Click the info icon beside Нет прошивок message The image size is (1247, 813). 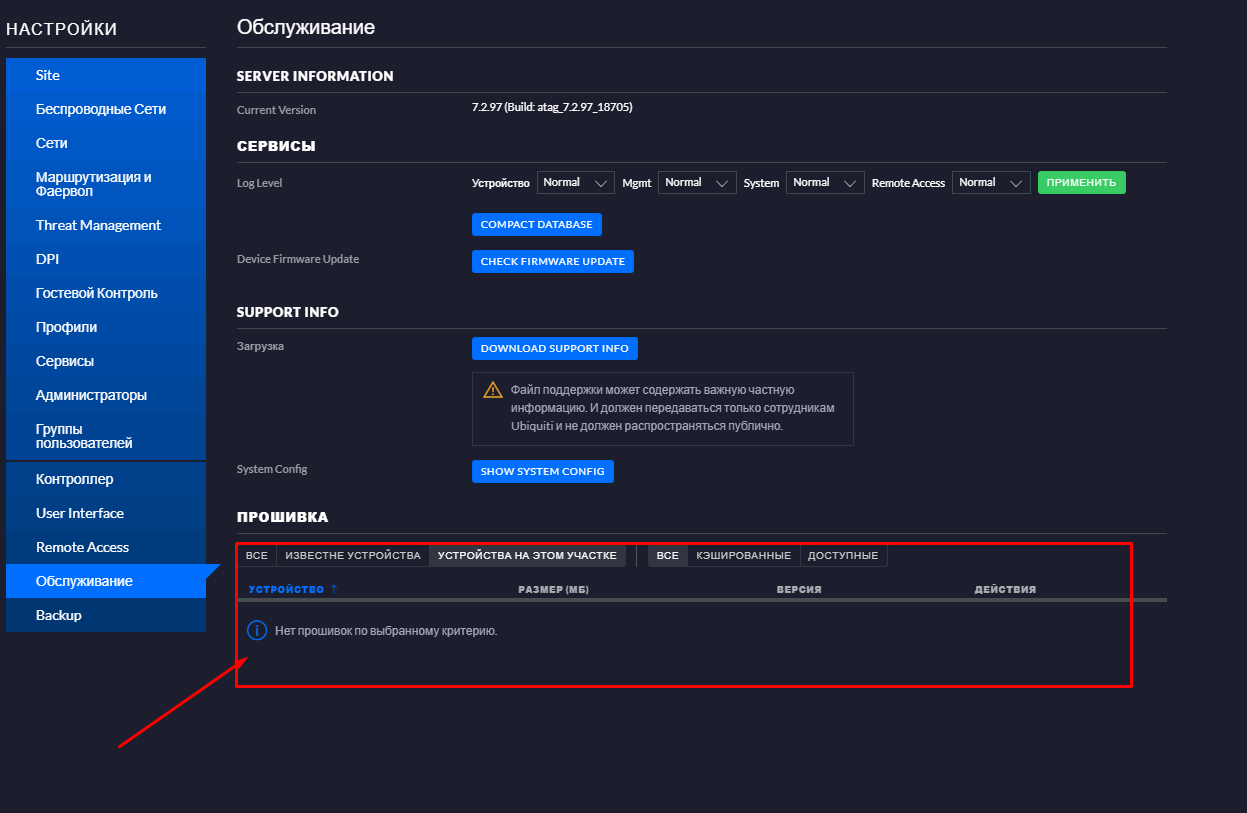click(x=257, y=631)
